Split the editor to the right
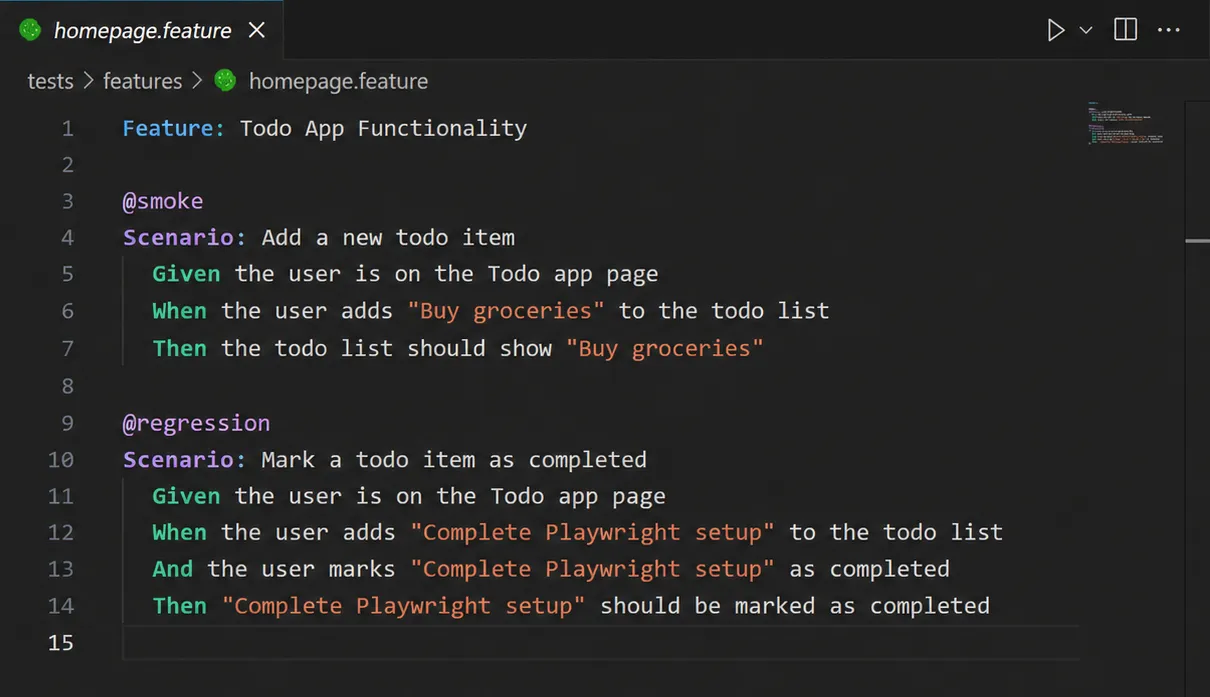The height and width of the screenshot is (697, 1210). point(1125,30)
